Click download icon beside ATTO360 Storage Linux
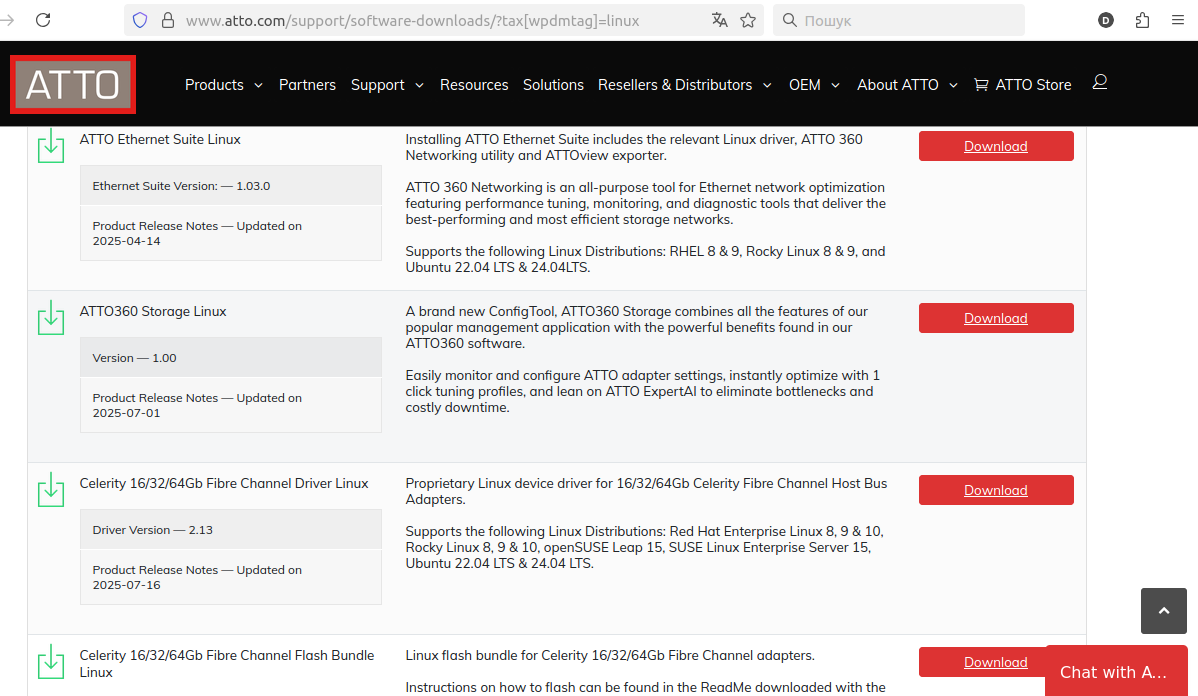The width and height of the screenshot is (1198, 696). point(51,318)
